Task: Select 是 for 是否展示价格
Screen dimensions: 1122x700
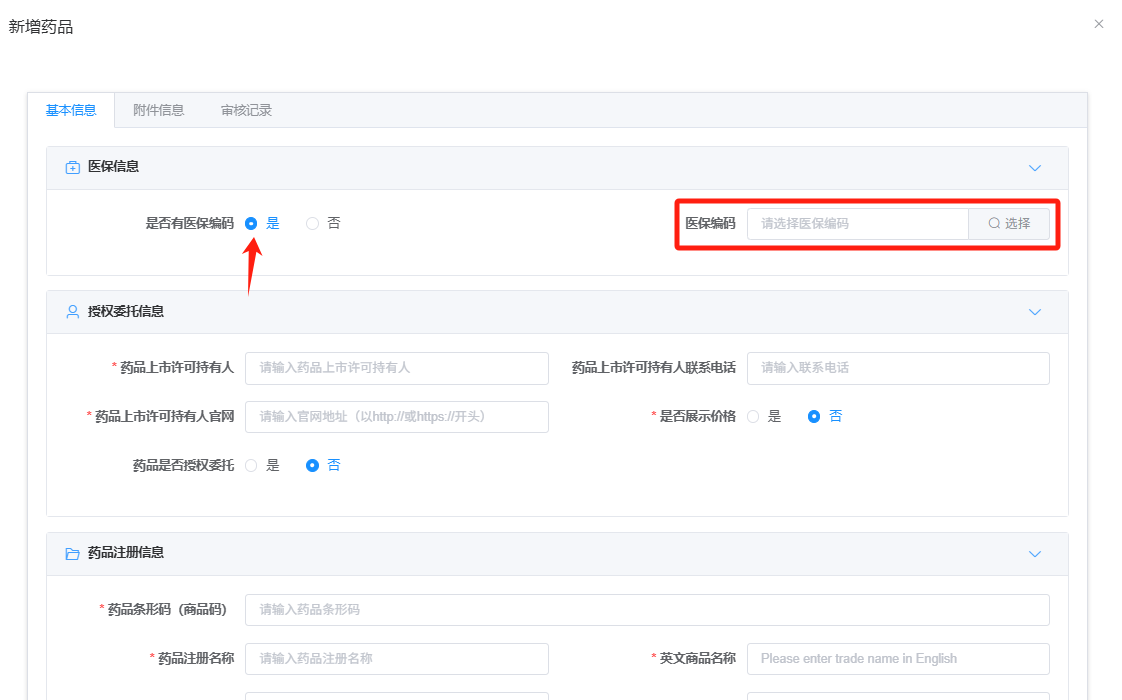Action: click(753, 417)
